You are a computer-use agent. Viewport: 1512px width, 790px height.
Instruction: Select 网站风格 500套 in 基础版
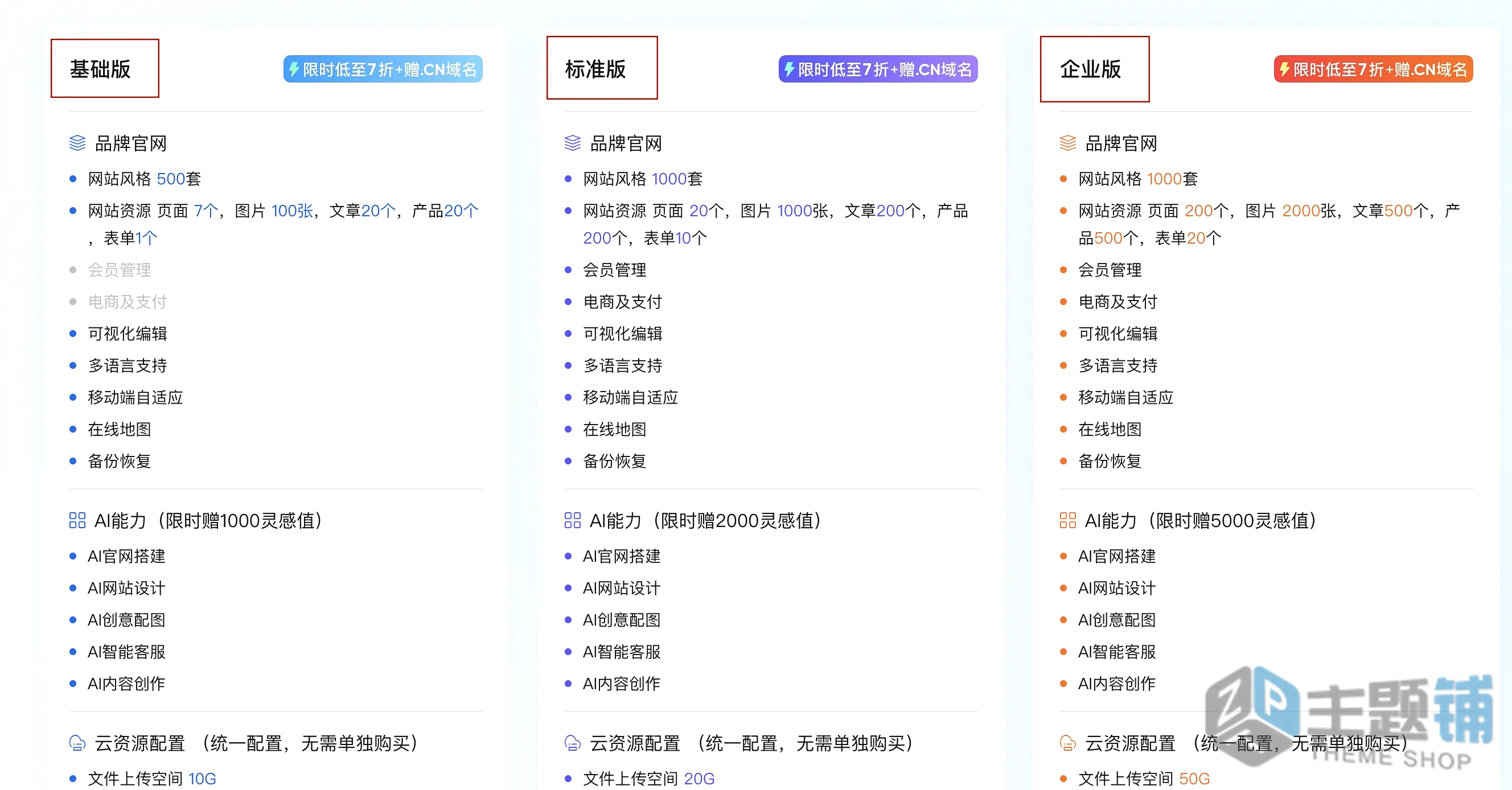pos(145,179)
